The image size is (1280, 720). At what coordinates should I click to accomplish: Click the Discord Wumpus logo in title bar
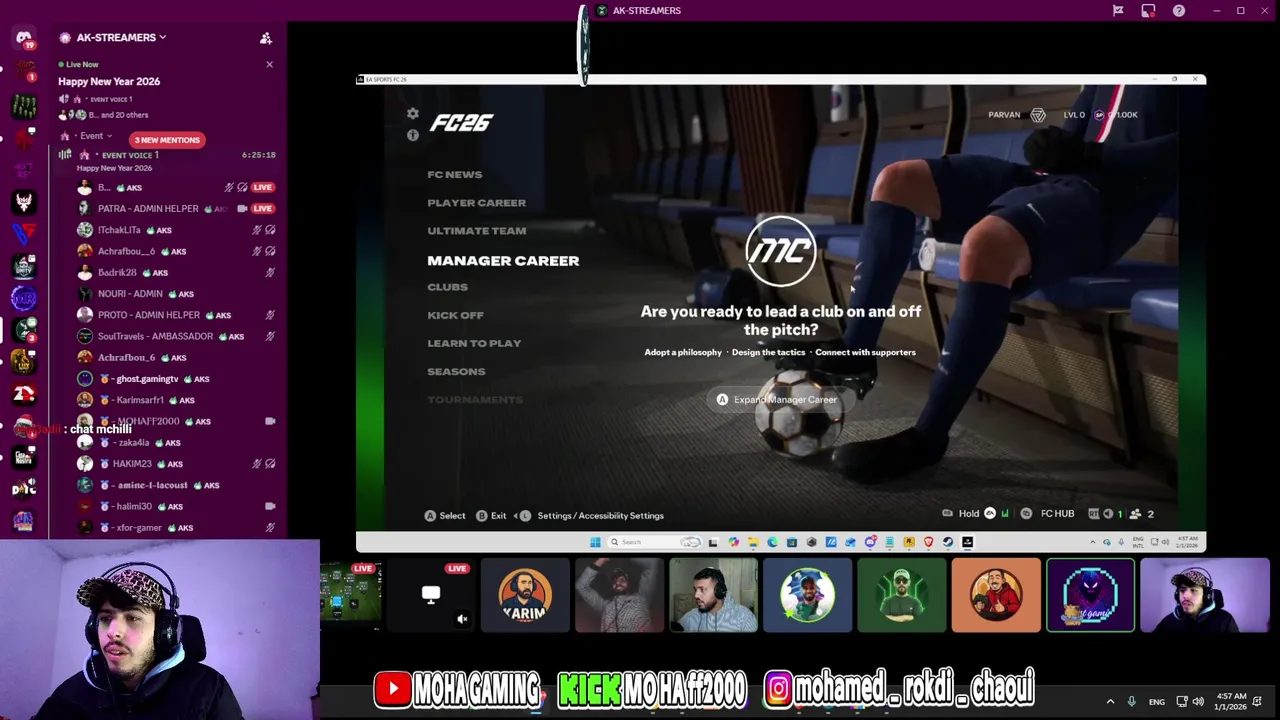click(601, 11)
